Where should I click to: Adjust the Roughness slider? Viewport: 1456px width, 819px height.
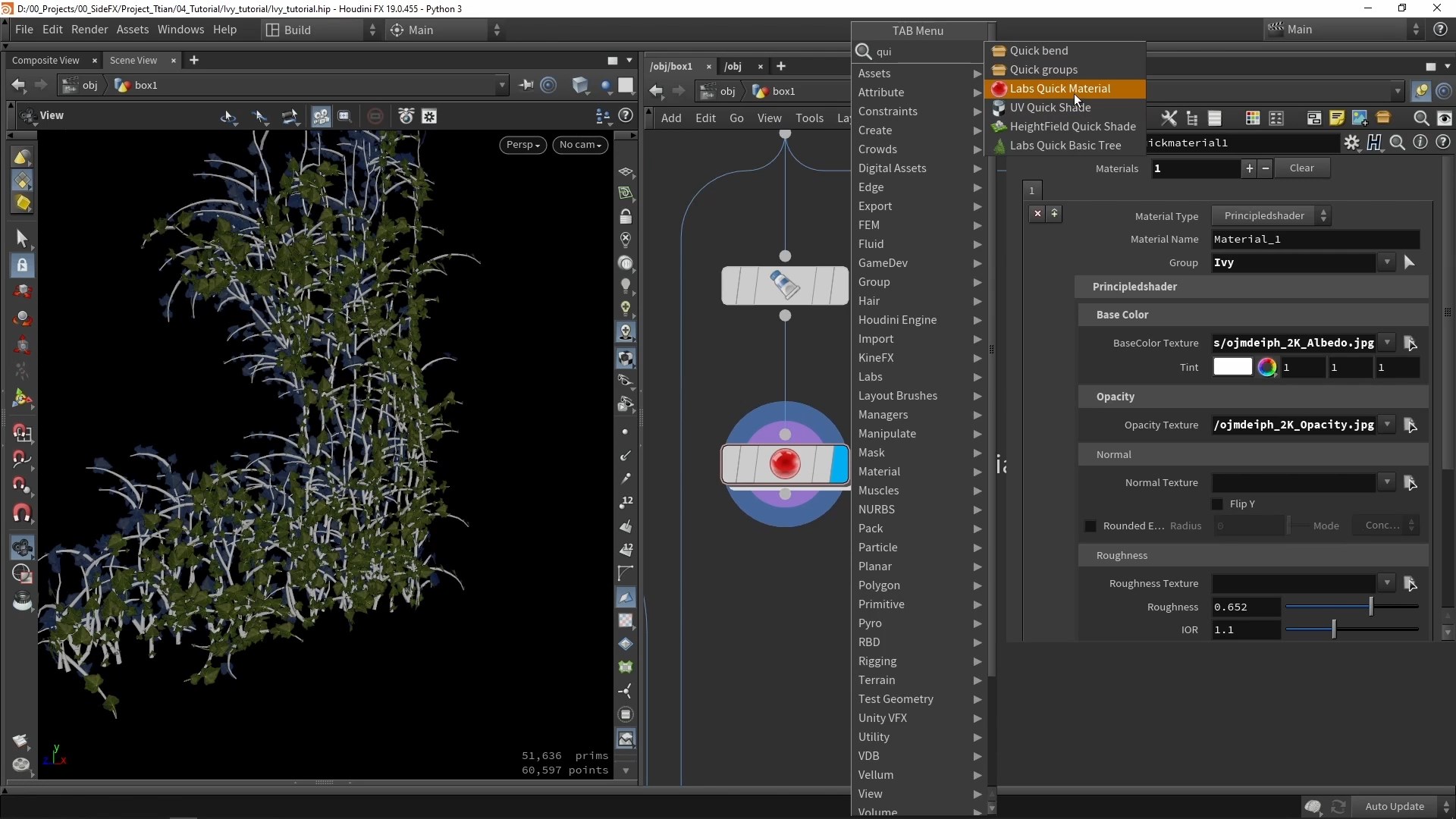point(1351,607)
